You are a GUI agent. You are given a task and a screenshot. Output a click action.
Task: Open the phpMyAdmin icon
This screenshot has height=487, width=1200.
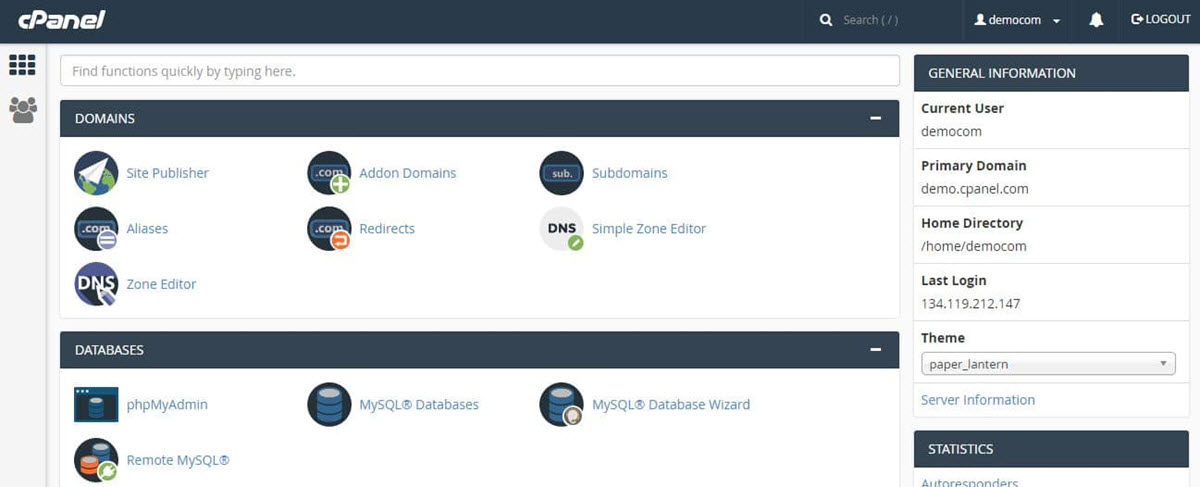point(96,405)
